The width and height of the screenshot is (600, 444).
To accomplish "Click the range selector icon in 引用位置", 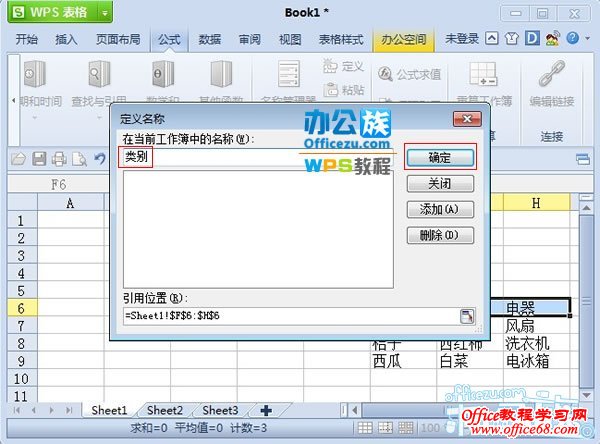I will (x=467, y=316).
